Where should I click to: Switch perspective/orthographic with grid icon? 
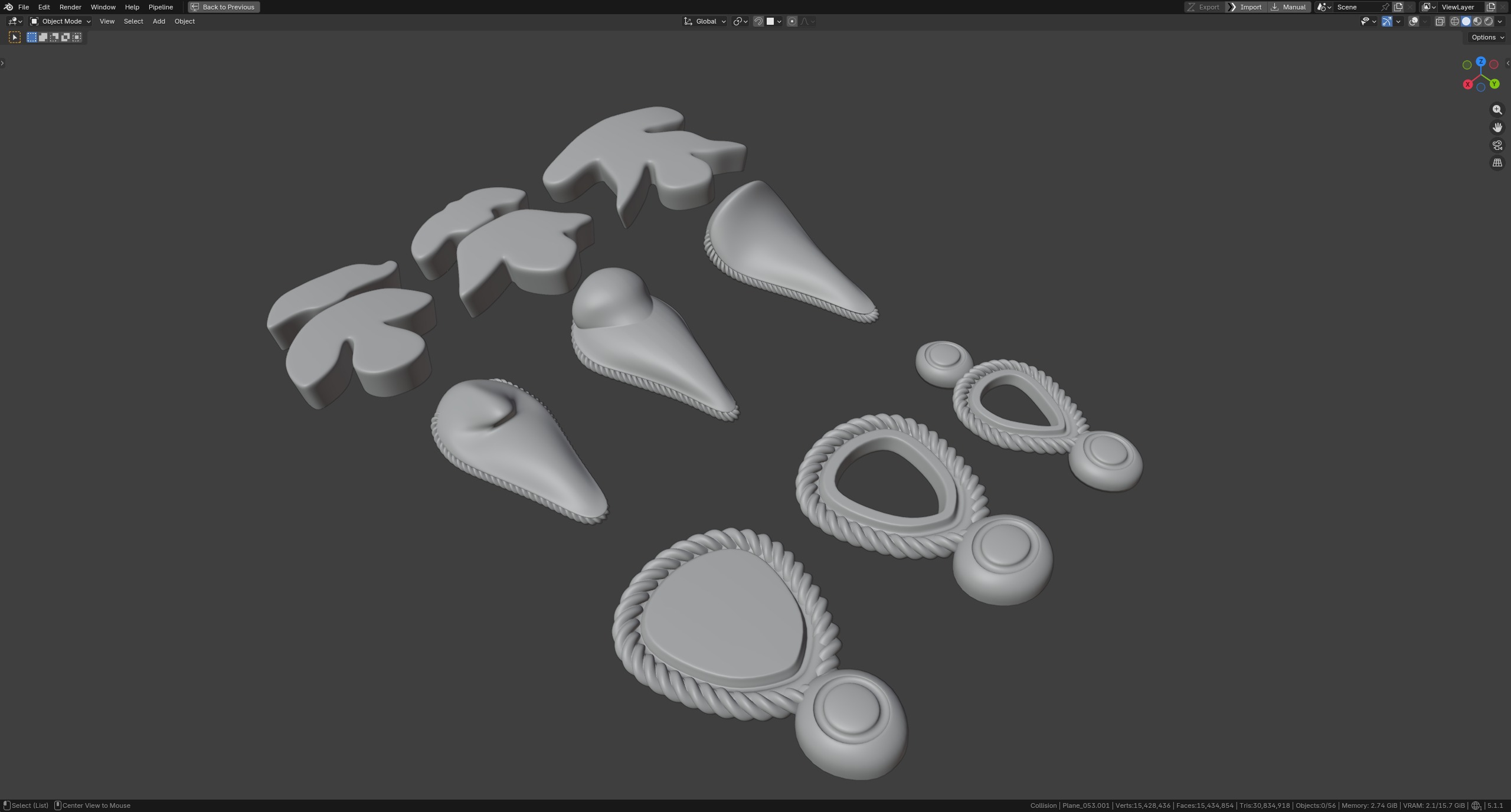(1497, 163)
